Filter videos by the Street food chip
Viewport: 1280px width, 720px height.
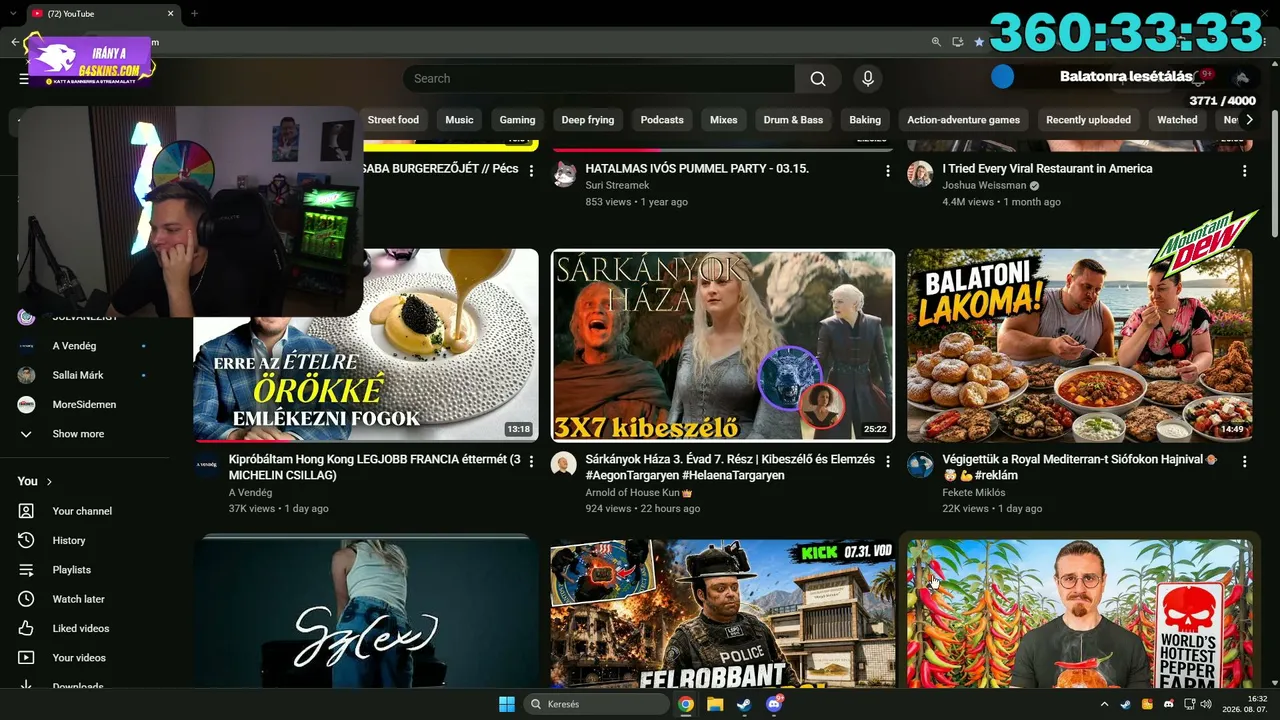coord(393,120)
